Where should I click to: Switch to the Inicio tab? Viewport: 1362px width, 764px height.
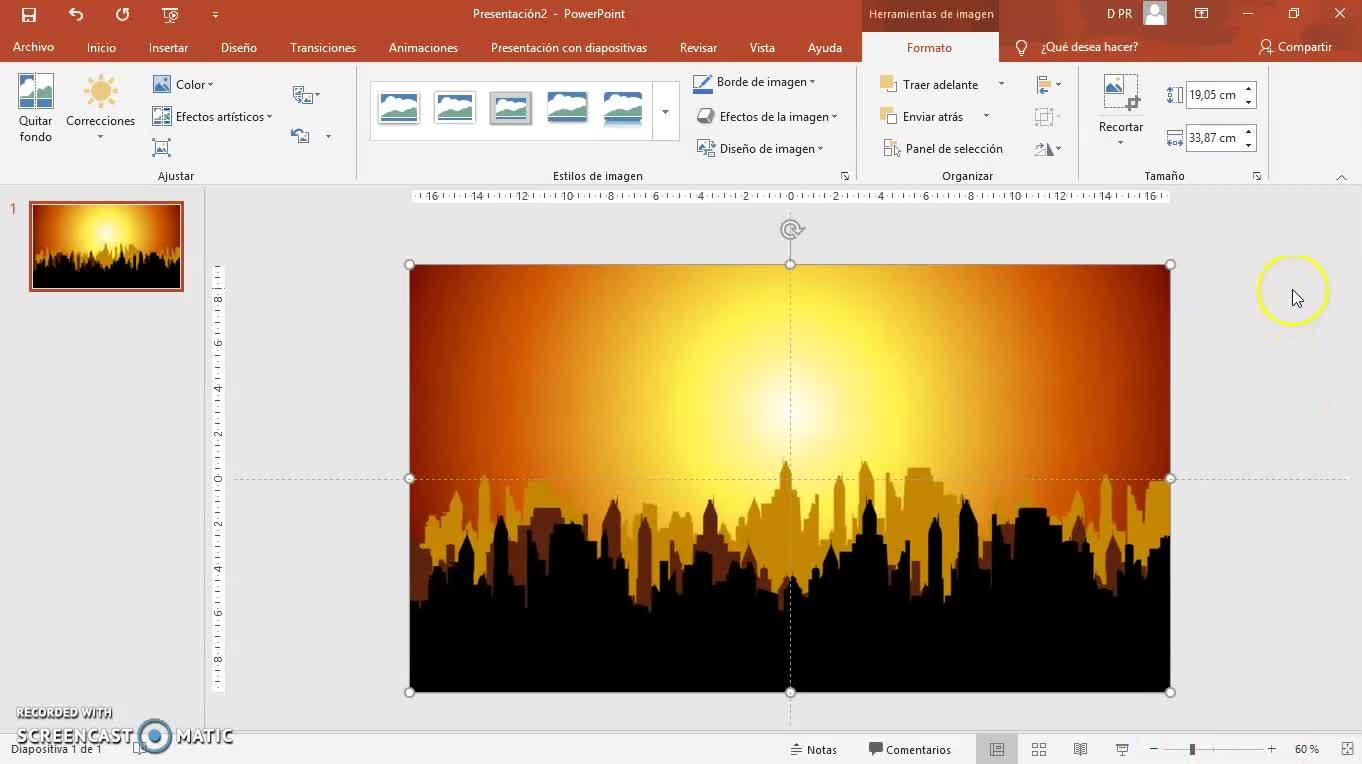(101, 47)
